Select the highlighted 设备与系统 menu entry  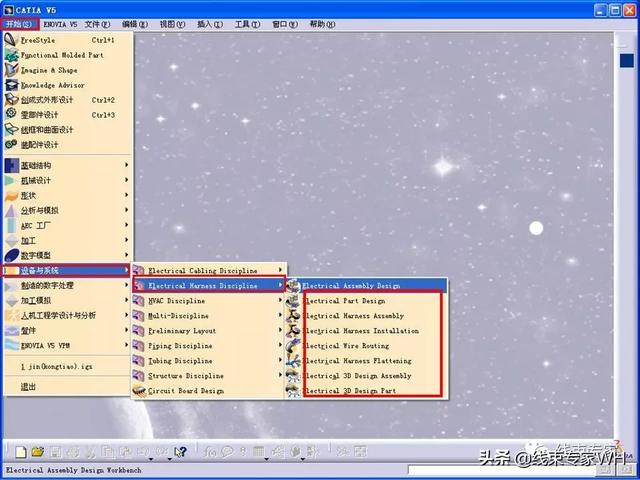[x=66, y=270]
